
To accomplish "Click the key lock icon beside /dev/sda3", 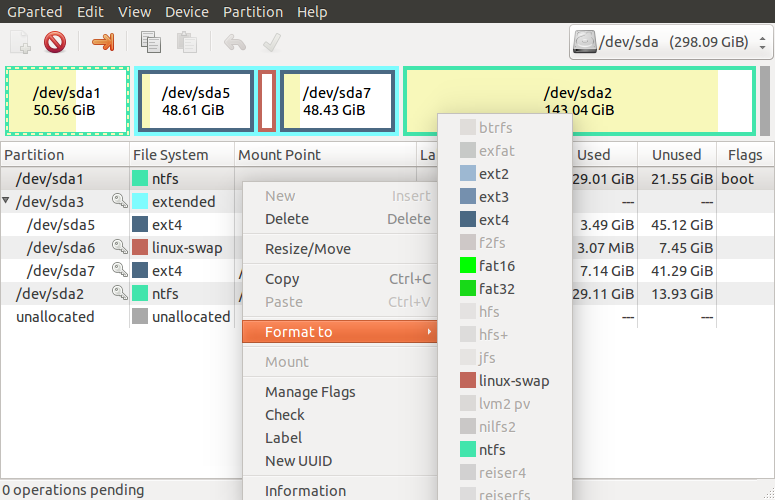I will click(x=120, y=201).
